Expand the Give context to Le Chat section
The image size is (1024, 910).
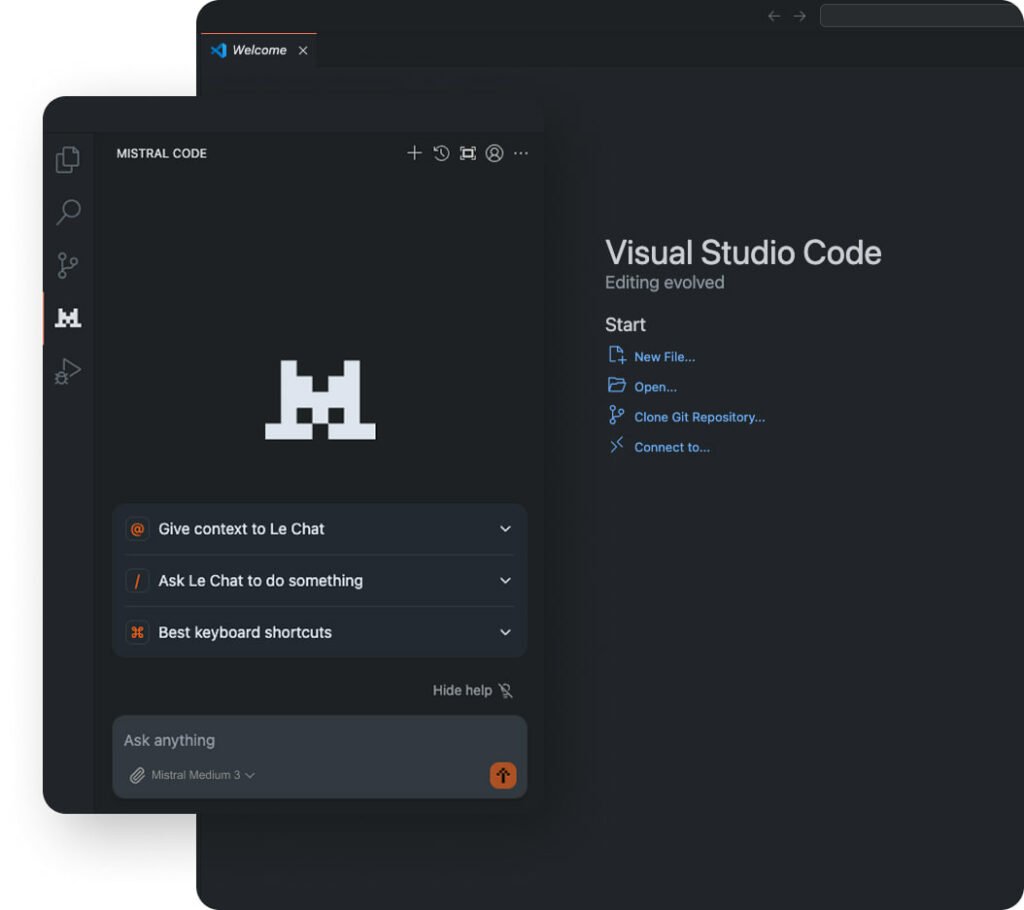pyautogui.click(x=318, y=529)
